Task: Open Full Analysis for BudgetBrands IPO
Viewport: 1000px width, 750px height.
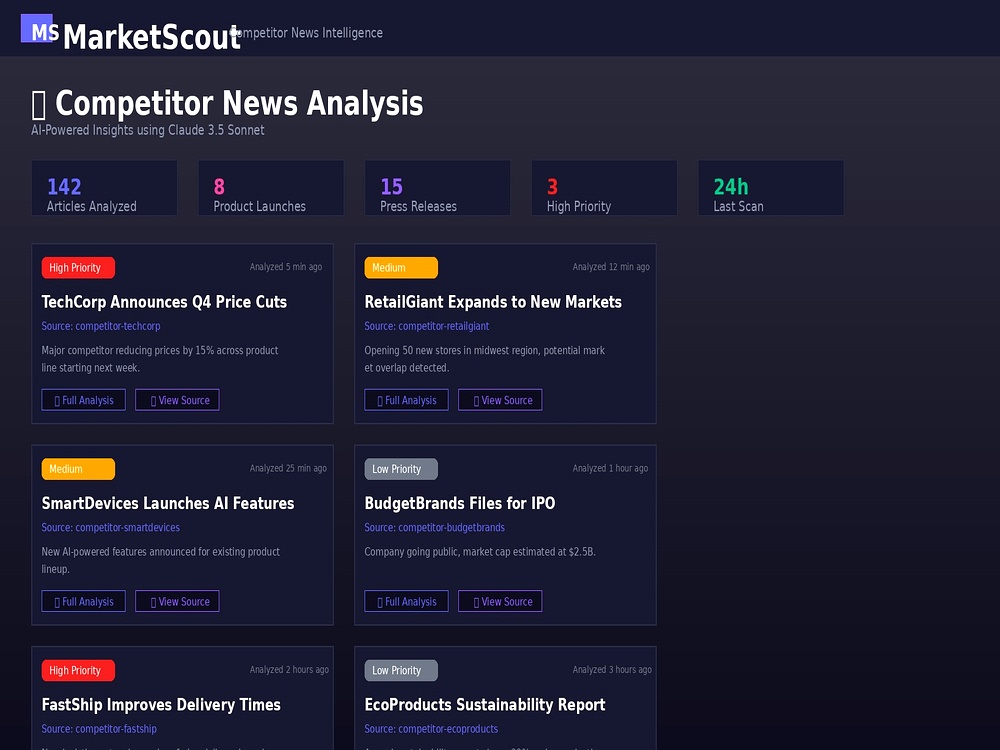Action: (406, 601)
